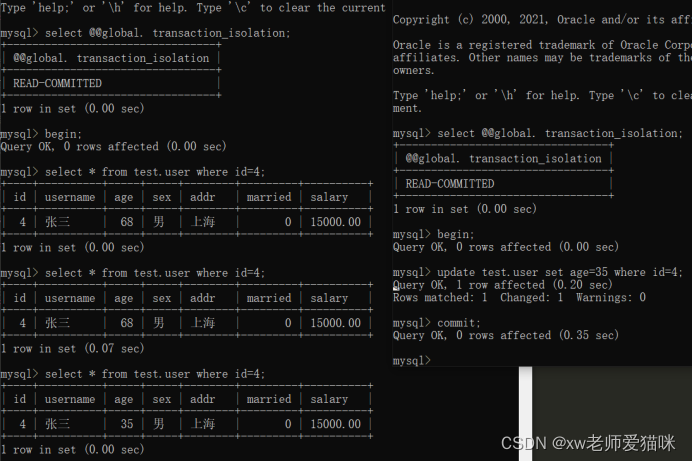Viewport: 692px width, 462px height.
Task: Click 'Rows matched: 1 Changed: 1 Warnings: 0' line
Action: pyautogui.click(x=519, y=298)
